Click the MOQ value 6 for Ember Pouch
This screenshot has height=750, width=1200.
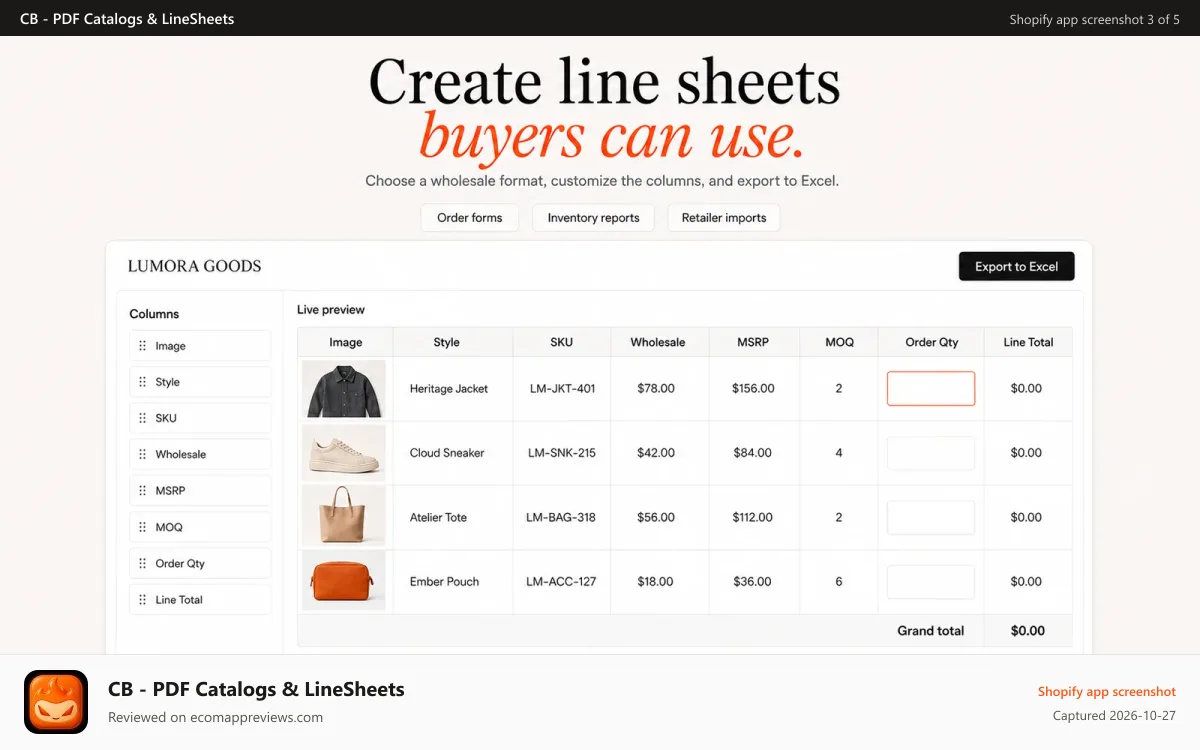tap(839, 582)
